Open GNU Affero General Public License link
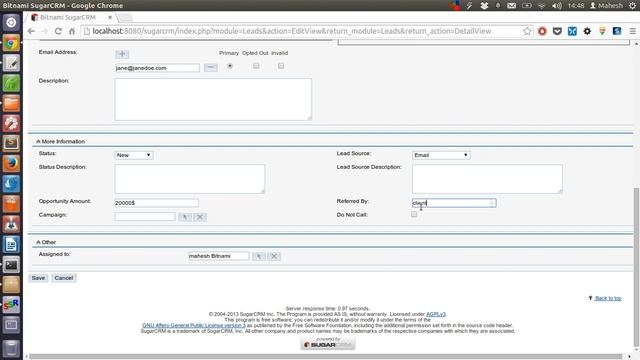 194,325
